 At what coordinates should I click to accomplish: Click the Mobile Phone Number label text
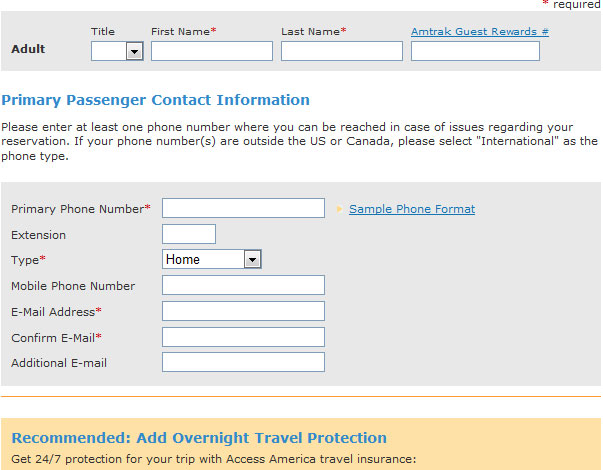click(73, 286)
